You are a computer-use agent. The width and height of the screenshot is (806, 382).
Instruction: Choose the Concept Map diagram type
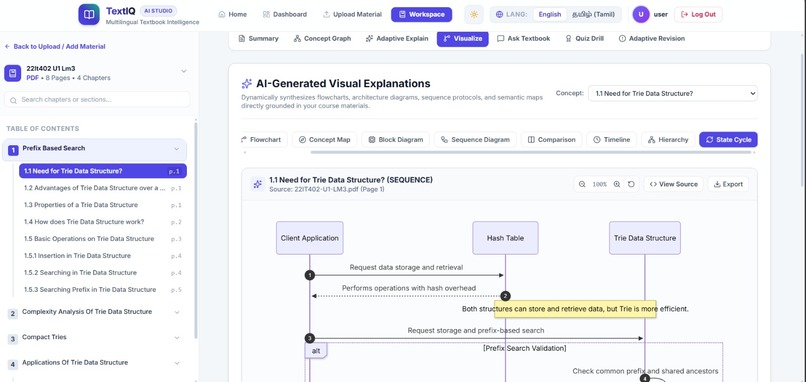tap(324, 140)
